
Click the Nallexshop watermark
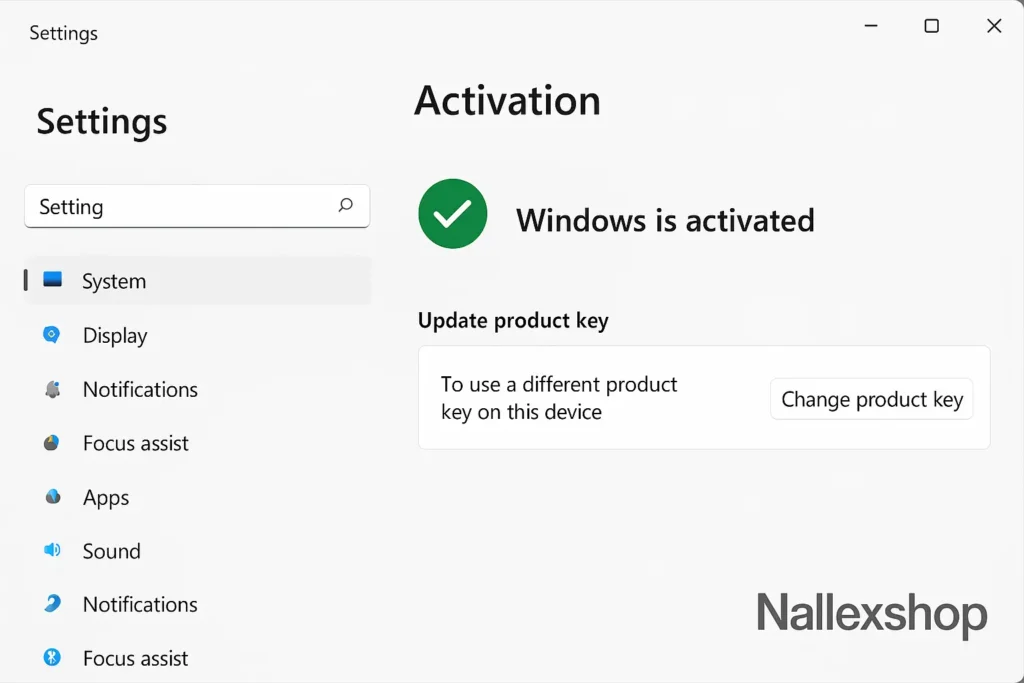tap(871, 616)
